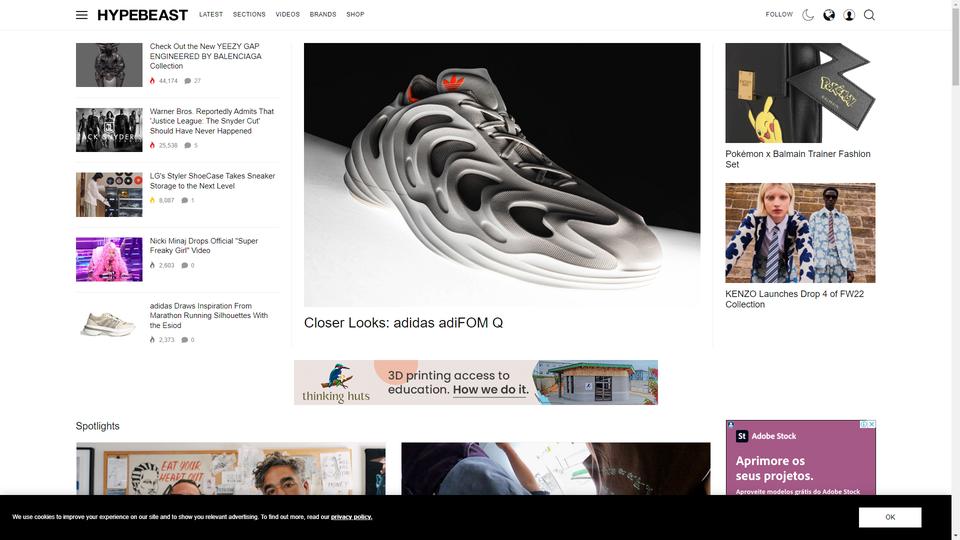Click the adidas Esiod sneaker thumbnail
The width and height of the screenshot is (960, 540).
109,323
